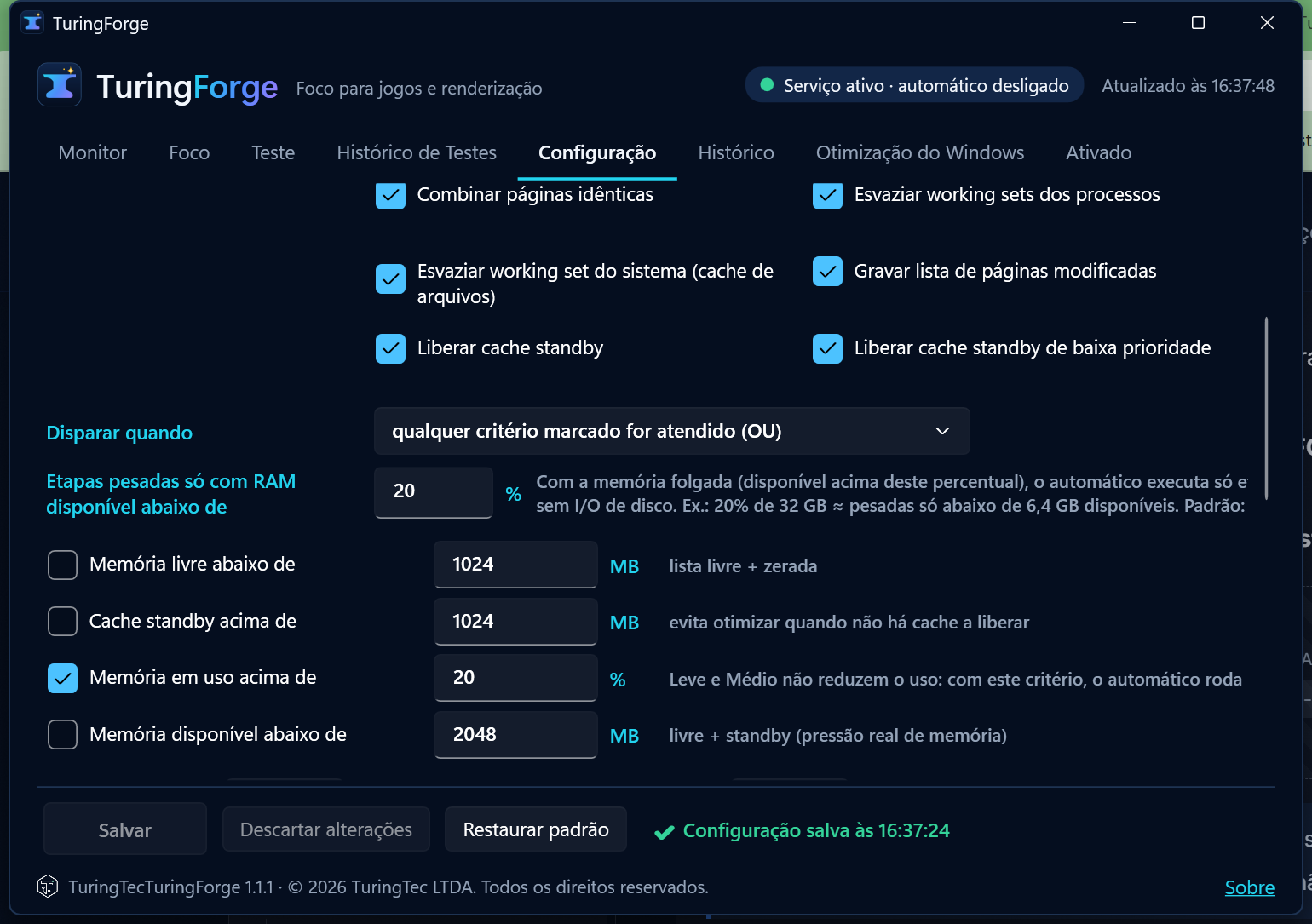Click the TuringTec shield icon in footer
This screenshot has height=924, width=1312.
[48, 887]
